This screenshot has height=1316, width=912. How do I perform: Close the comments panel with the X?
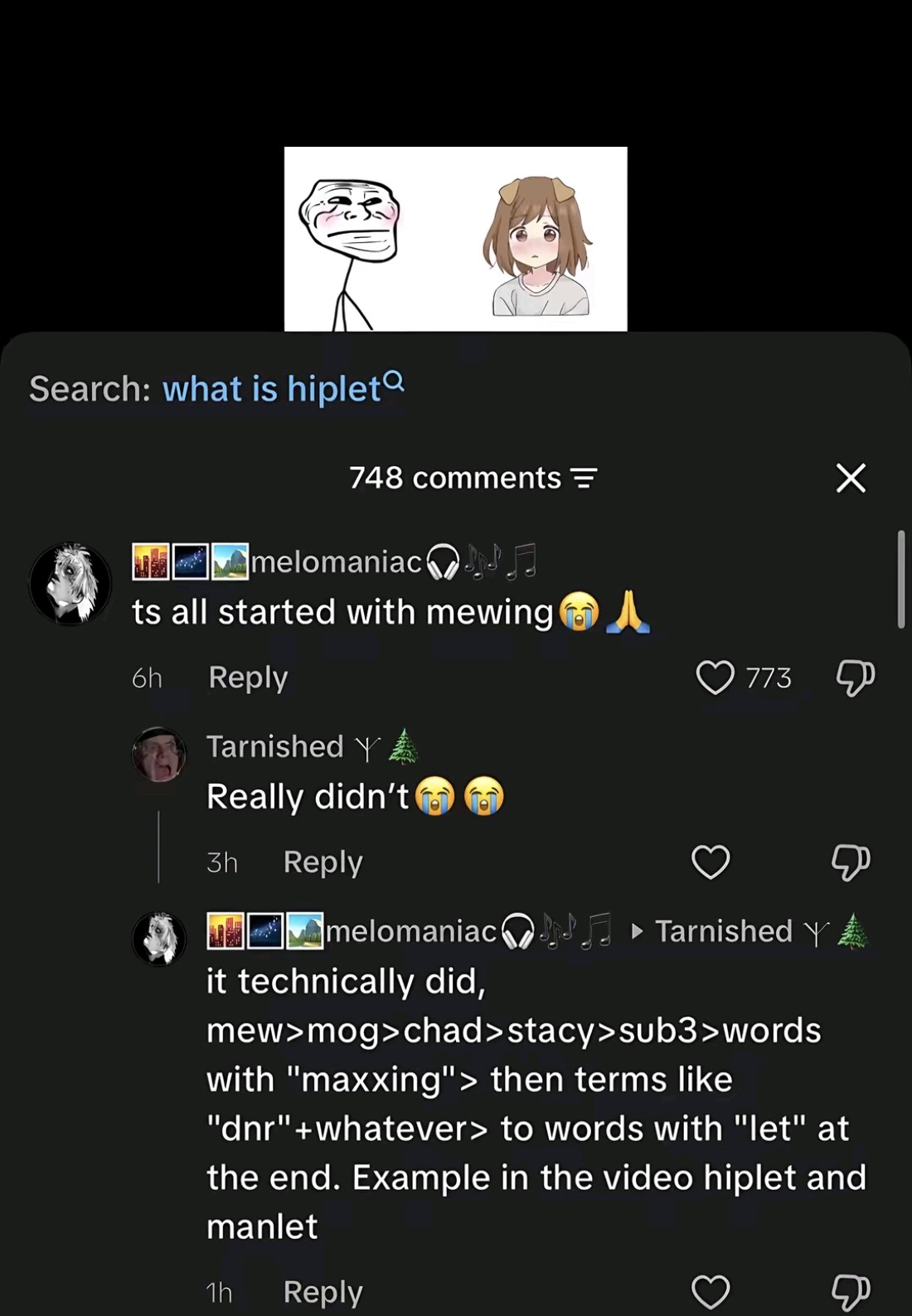[x=851, y=478]
